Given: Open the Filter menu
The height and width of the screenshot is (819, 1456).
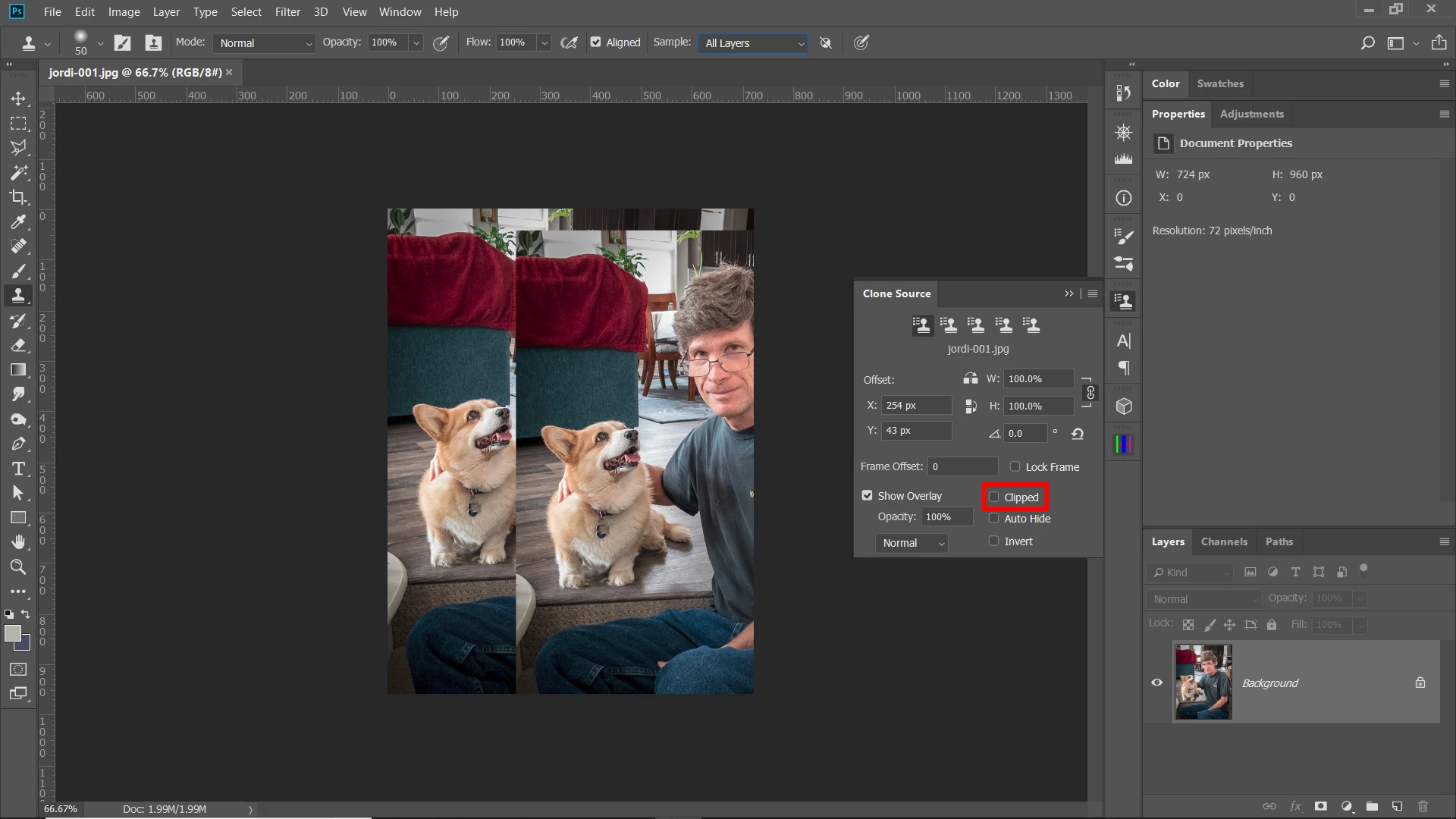Looking at the screenshot, I should pos(287,12).
